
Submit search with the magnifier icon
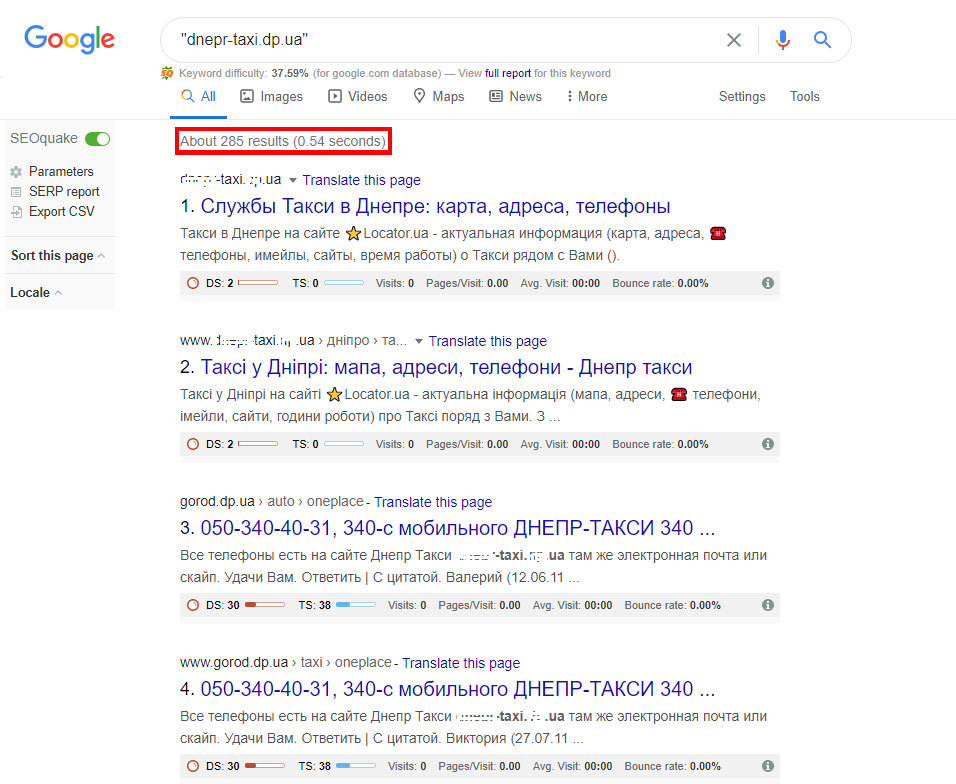(x=822, y=40)
